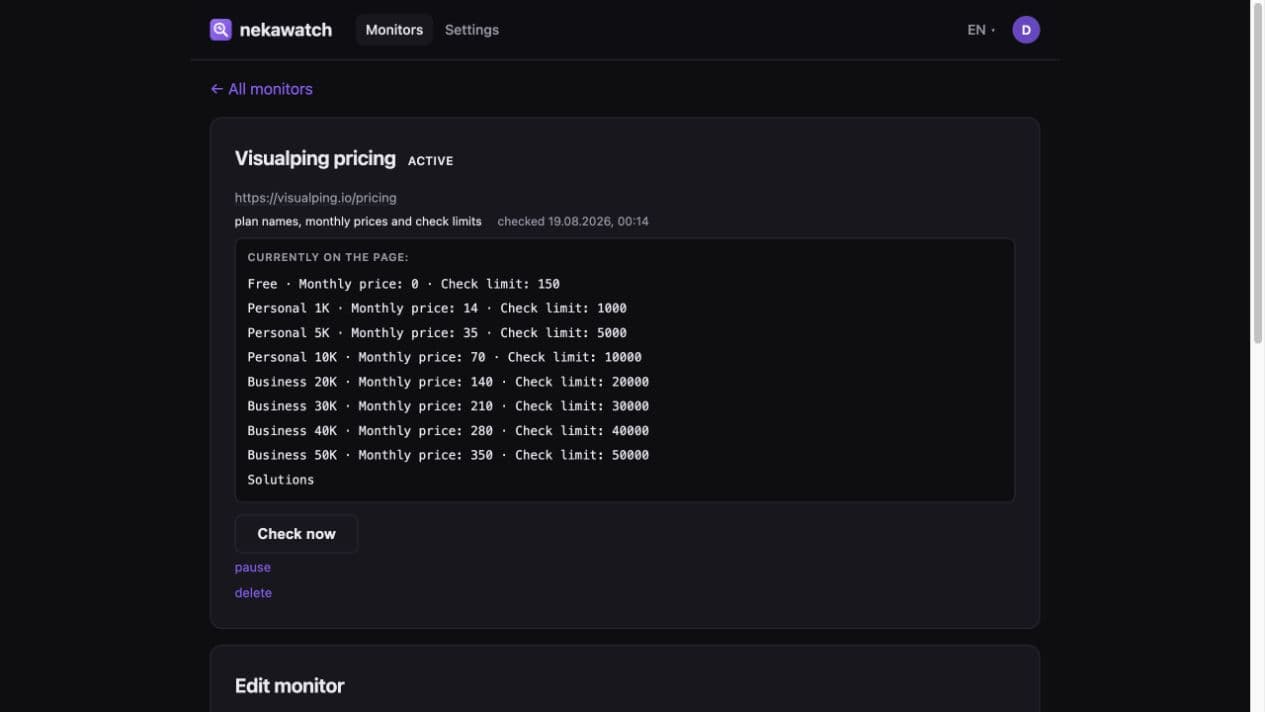Click the Check now button
Image resolution: width=1265 pixels, height=712 pixels.
pos(296,534)
